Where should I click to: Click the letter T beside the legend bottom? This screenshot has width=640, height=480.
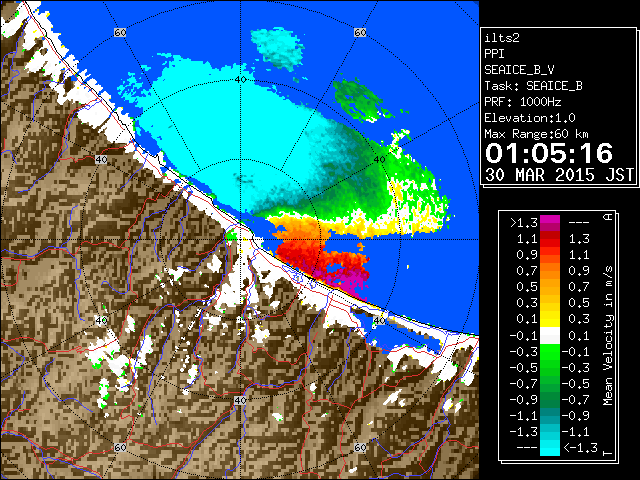tap(608, 453)
